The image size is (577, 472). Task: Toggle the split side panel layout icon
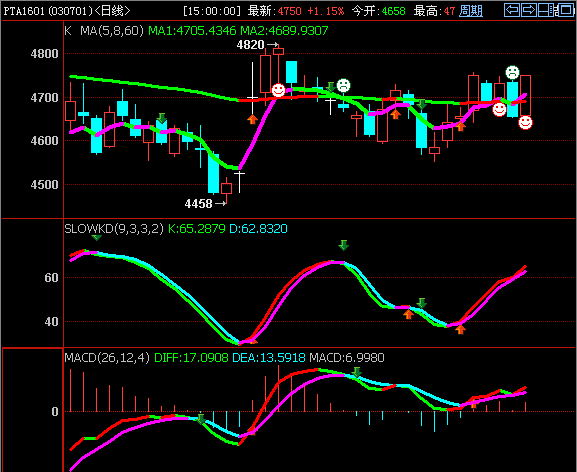point(546,10)
